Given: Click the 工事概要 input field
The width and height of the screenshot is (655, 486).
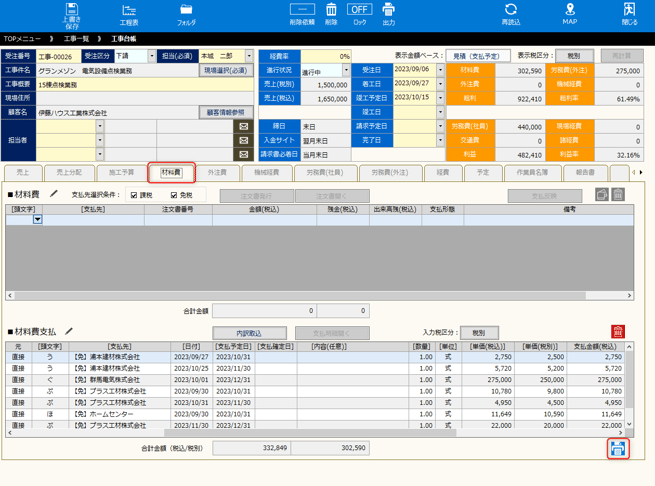Looking at the screenshot, I should coord(145,85).
